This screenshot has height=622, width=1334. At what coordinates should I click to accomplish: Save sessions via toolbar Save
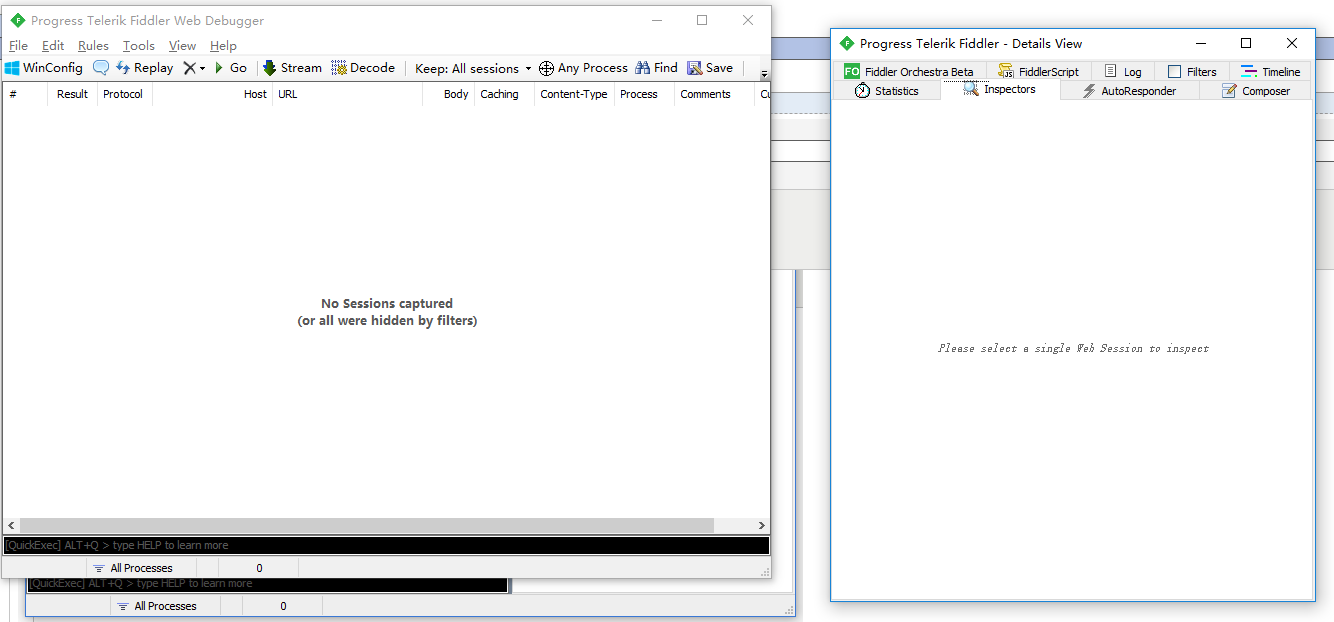coord(710,68)
